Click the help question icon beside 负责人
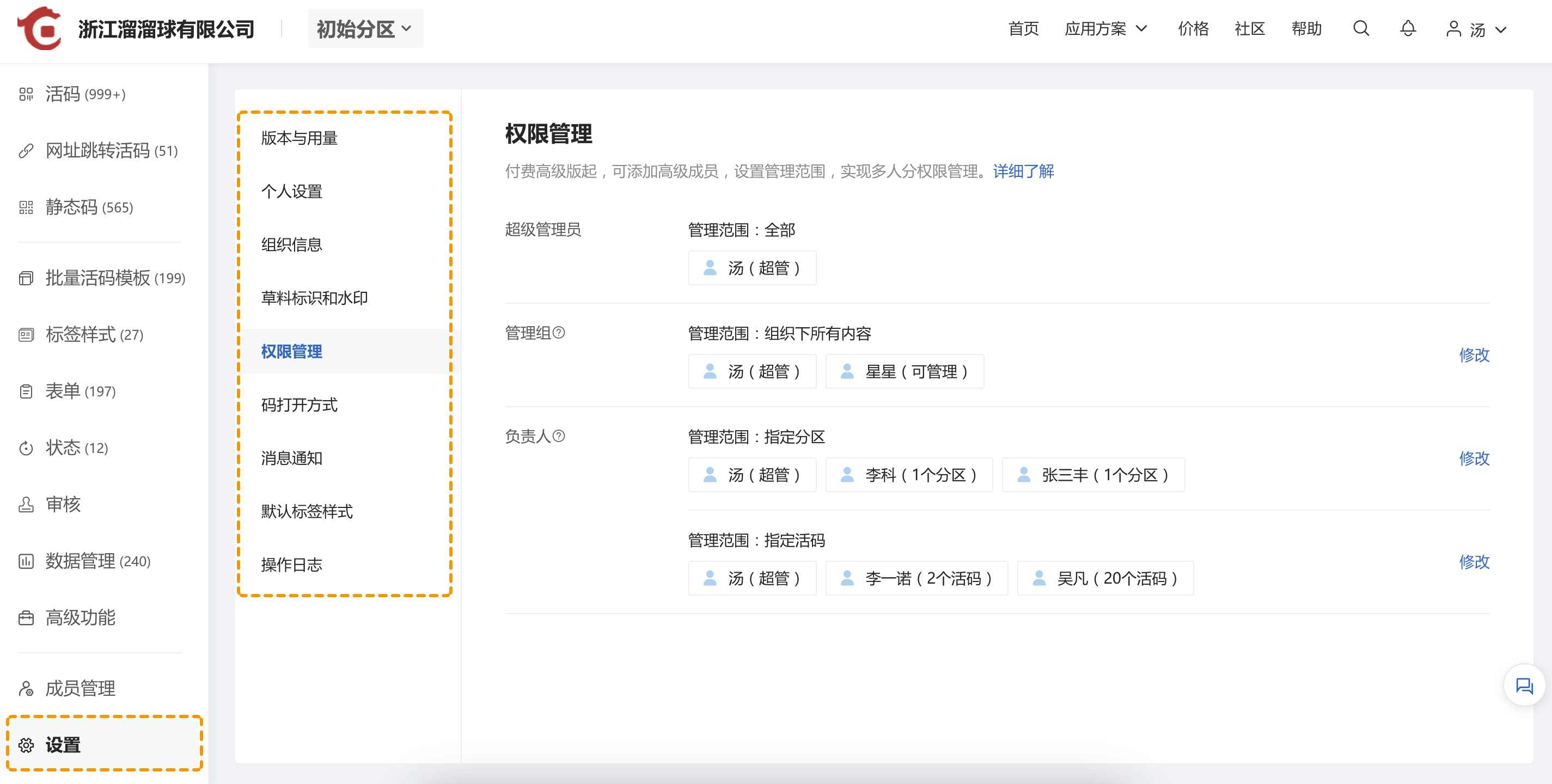This screenshot has height=784, width=1552. click(559, 436)
